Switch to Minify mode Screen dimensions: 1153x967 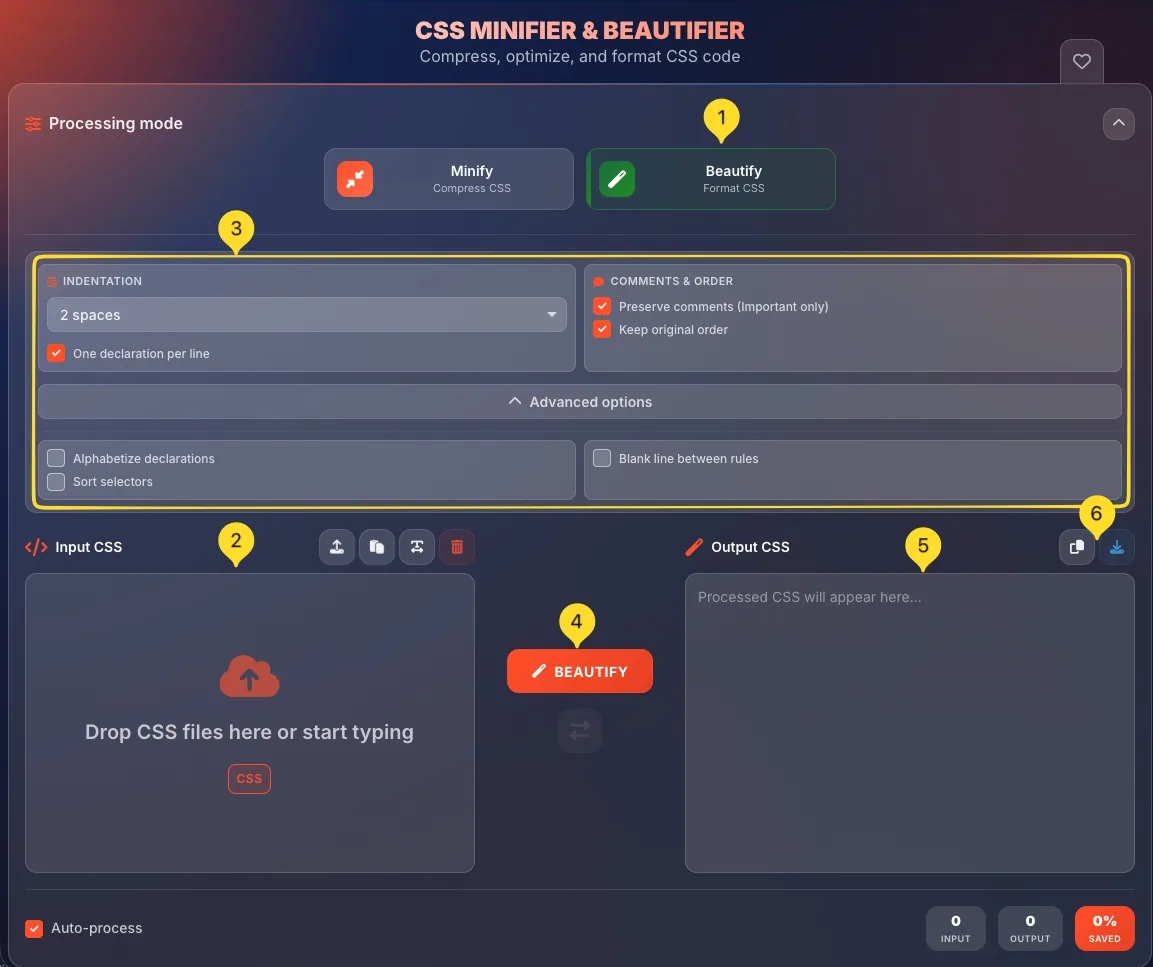(448, 179)
